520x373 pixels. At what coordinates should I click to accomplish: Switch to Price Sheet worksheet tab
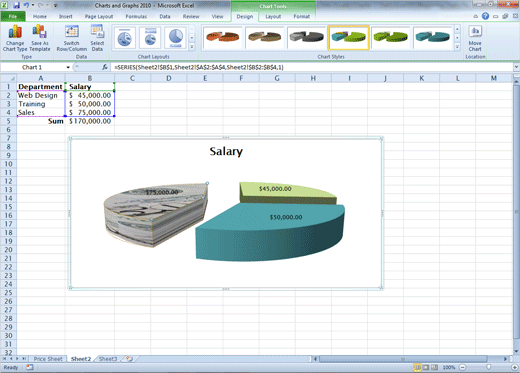pyautogui.click(x=48, y=359)
